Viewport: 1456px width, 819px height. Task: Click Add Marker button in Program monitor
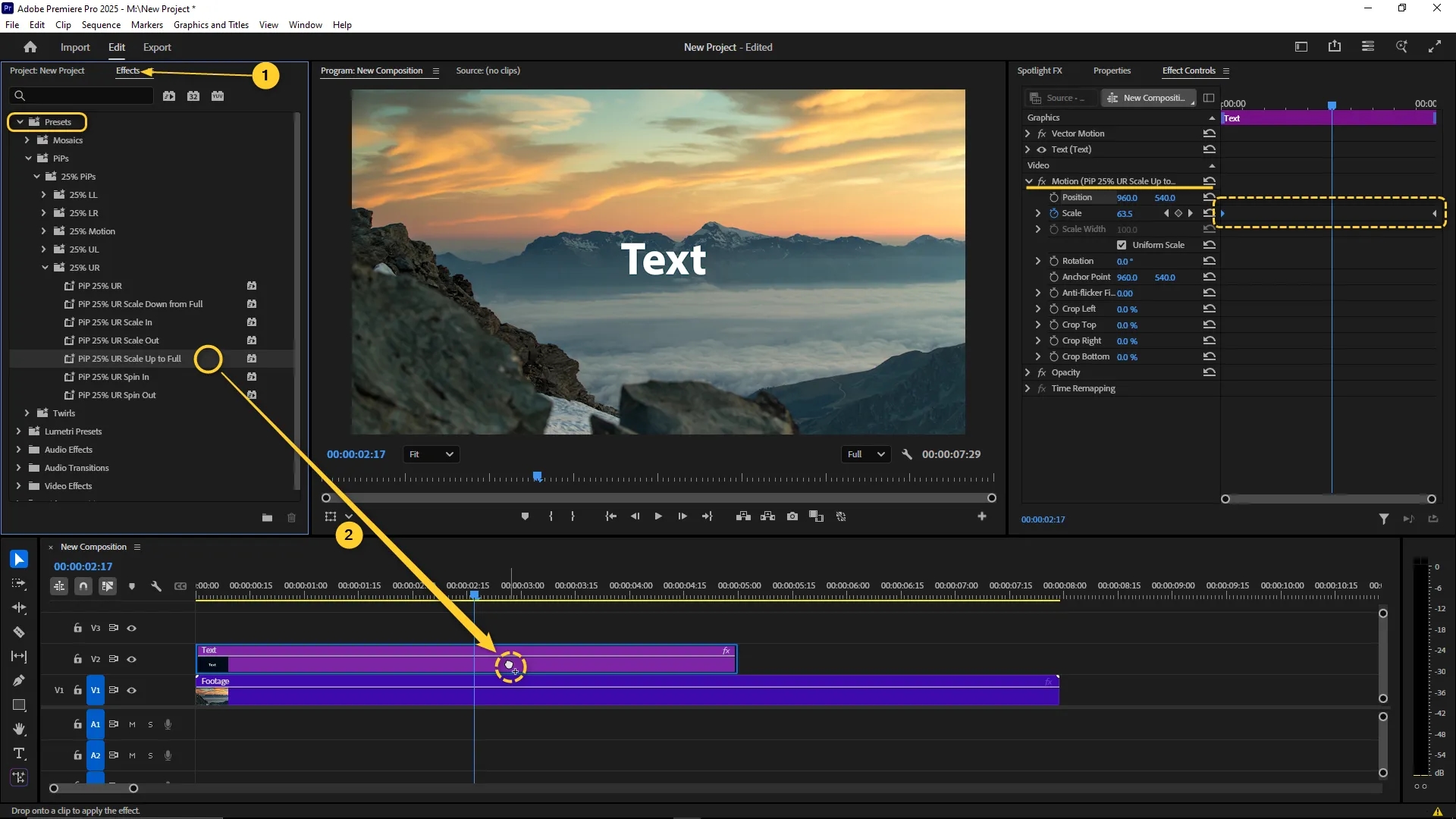[525, 516]
